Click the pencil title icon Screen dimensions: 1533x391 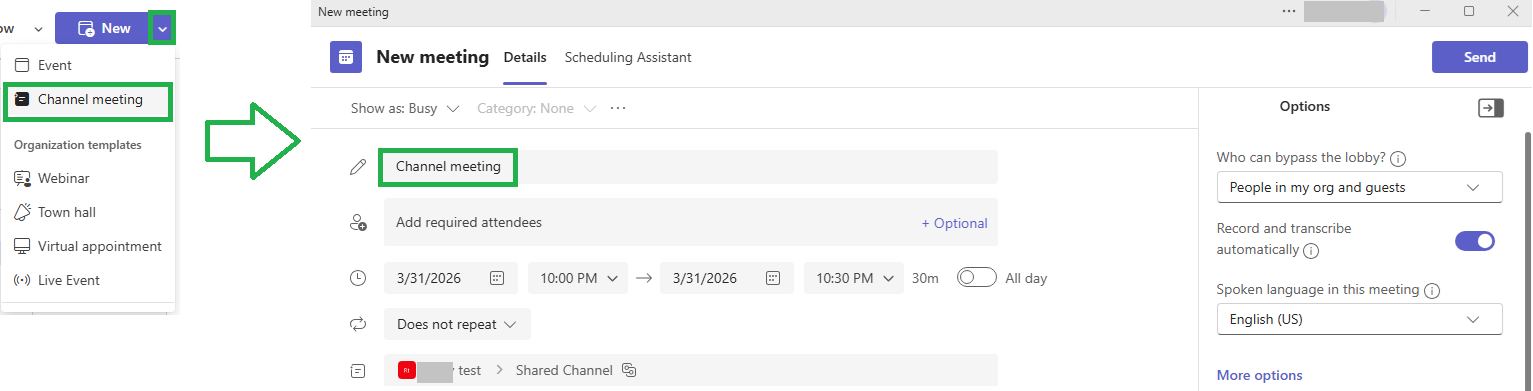[x=358, y=167]
